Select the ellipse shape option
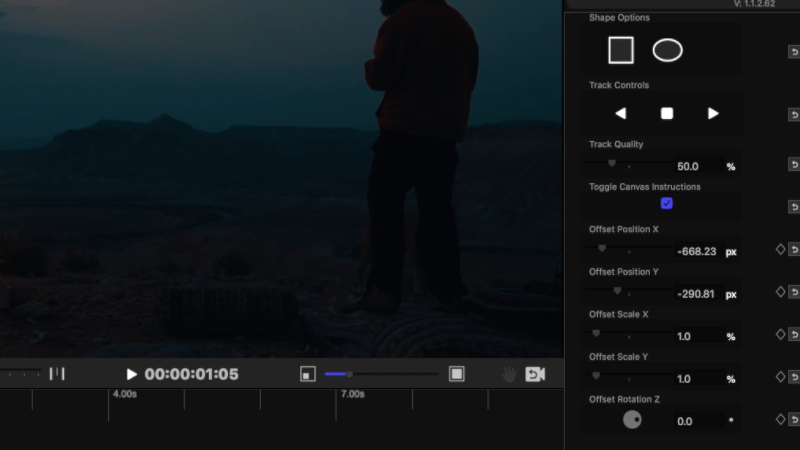The width and height of the screenshot is (800, 450). tap(667, 50)
